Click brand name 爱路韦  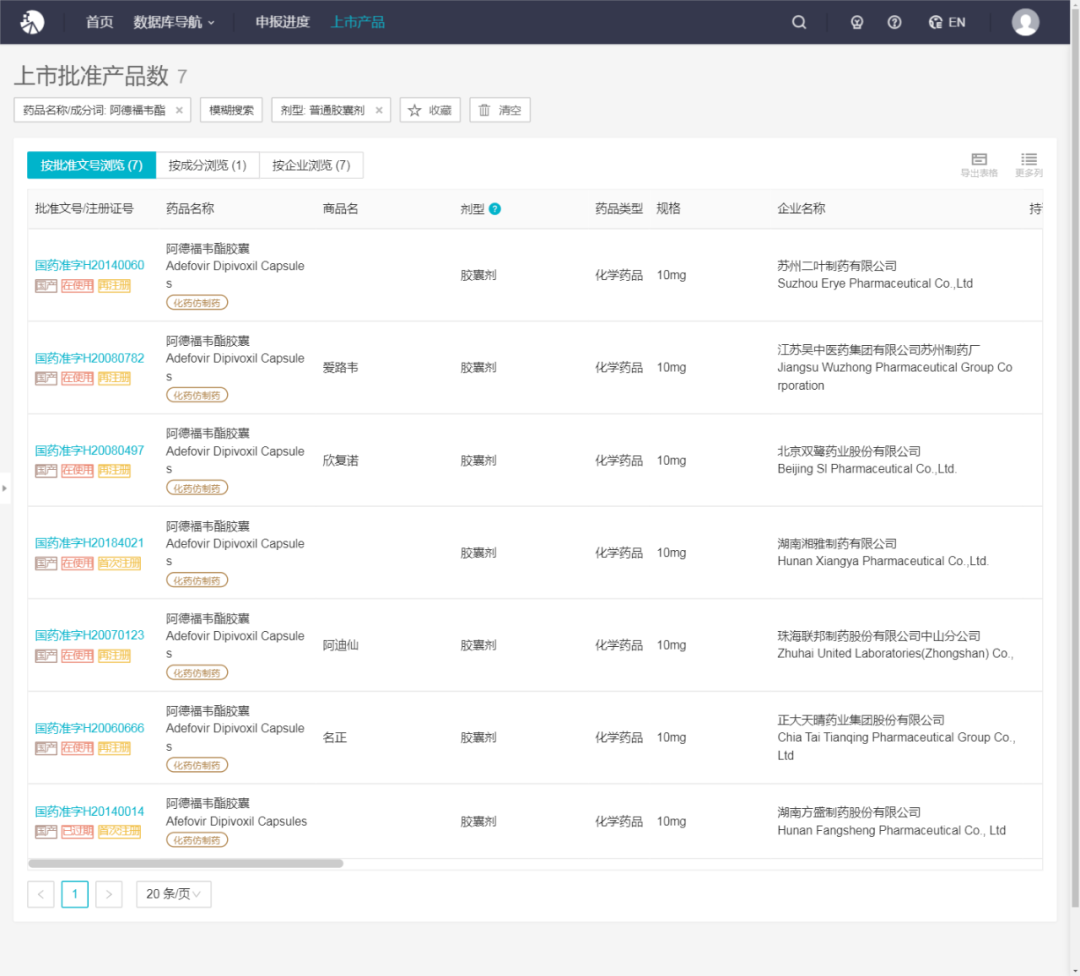[340, 368]
